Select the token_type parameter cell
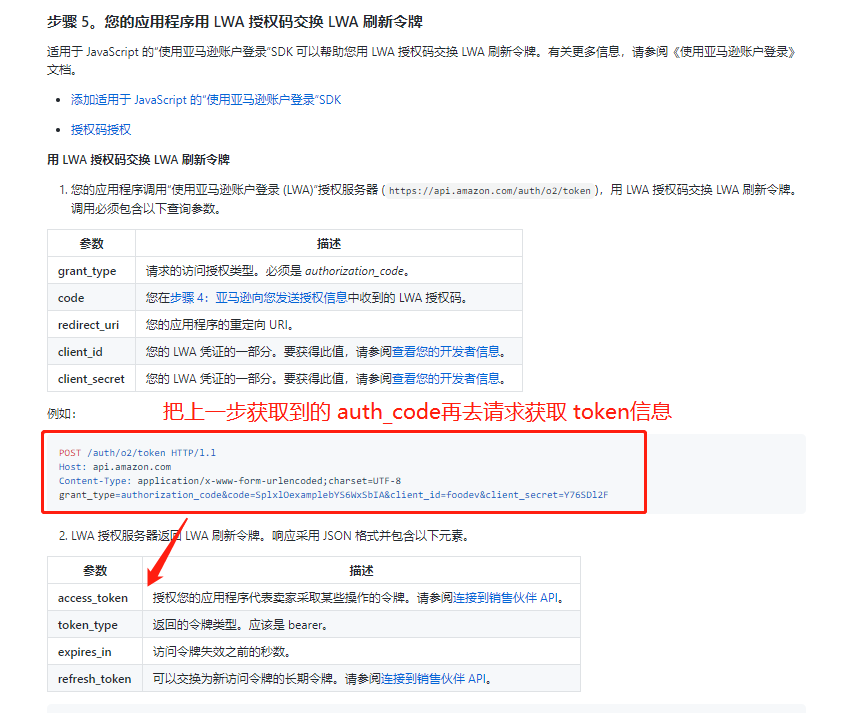 point(91,625)
